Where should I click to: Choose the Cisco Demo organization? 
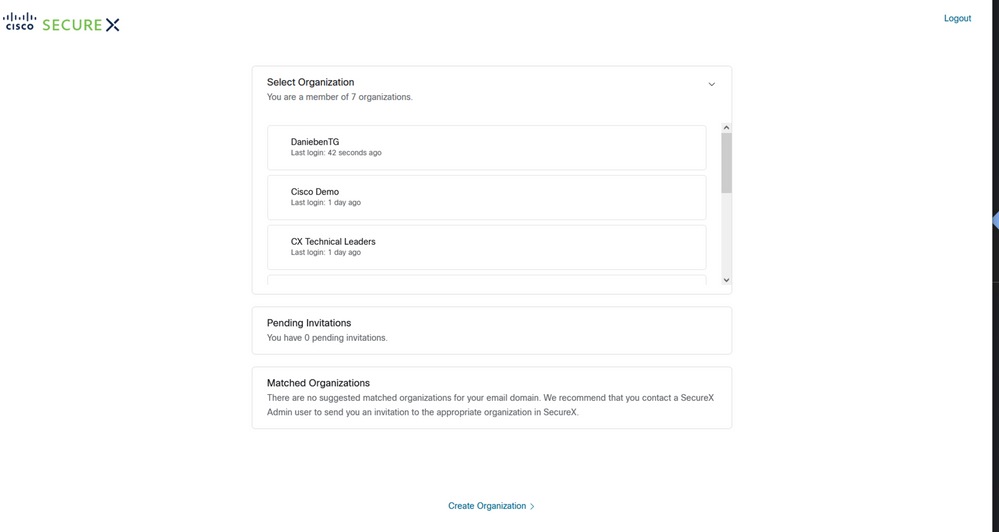pyautogui.click(x=487, y=197)
